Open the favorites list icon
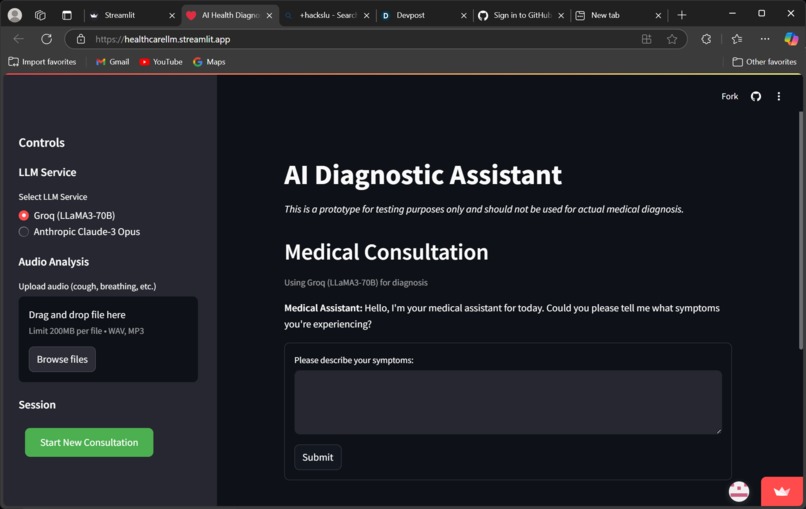Screen dimensions: 806x509 pos(737,39)
